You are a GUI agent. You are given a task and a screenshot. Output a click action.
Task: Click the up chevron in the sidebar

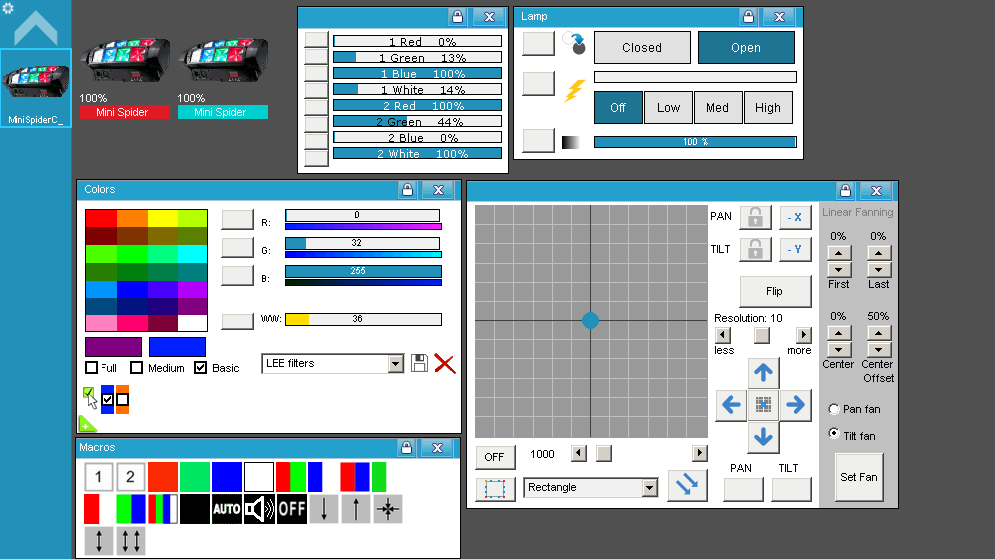(36, 27)
